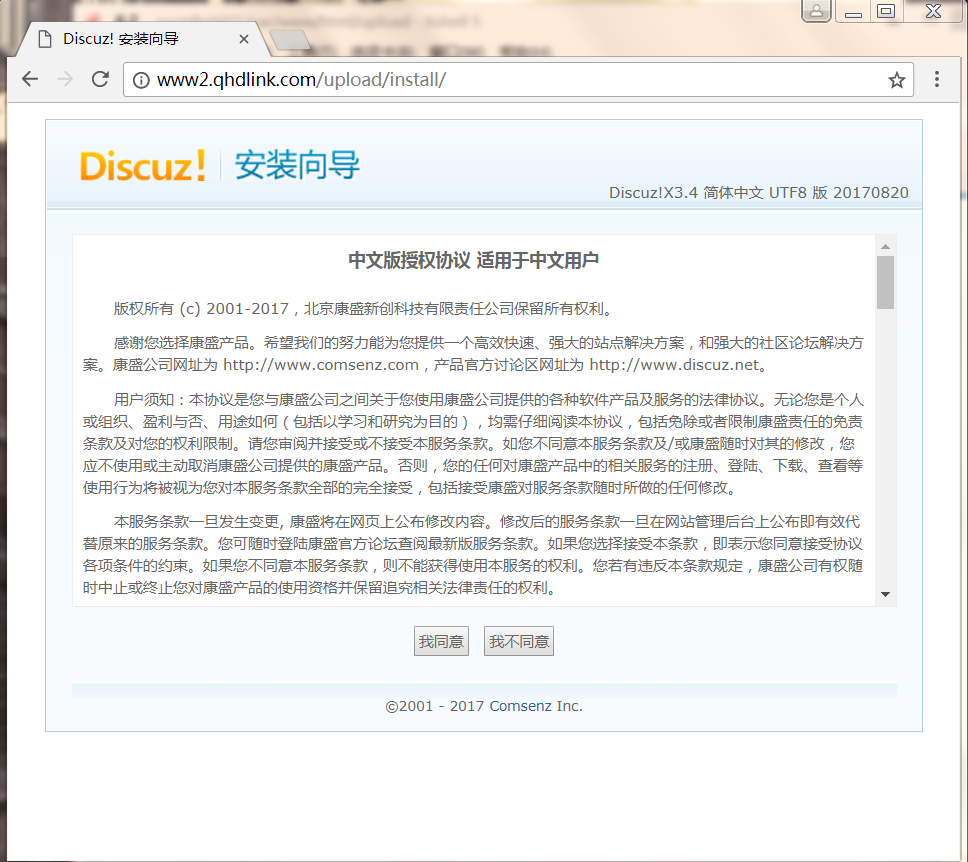968x862 pixels.
Task: Open the Comsenz link in footer
Action: coord(520,706)
